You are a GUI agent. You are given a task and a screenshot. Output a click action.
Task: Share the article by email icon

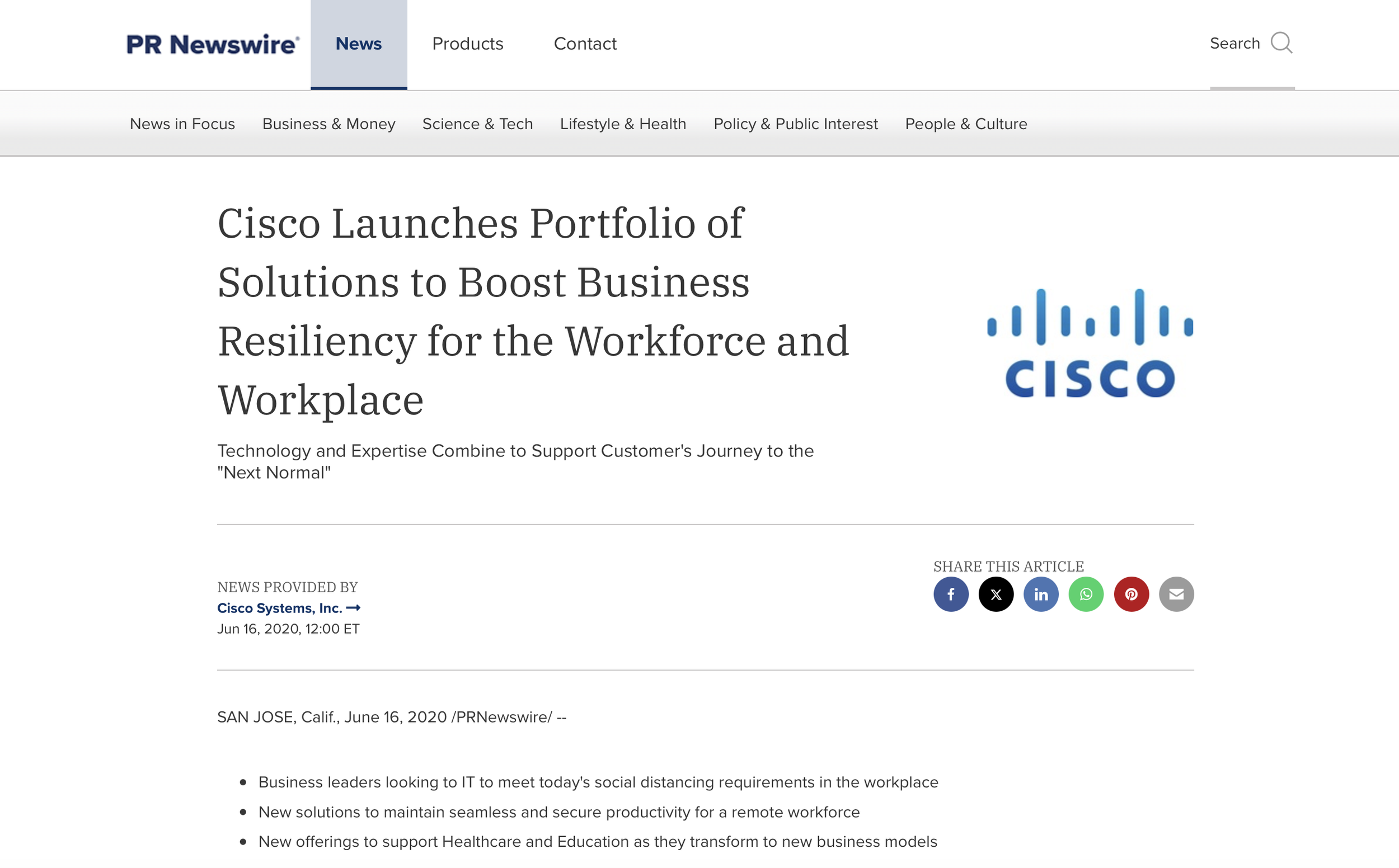(1176, 594)
